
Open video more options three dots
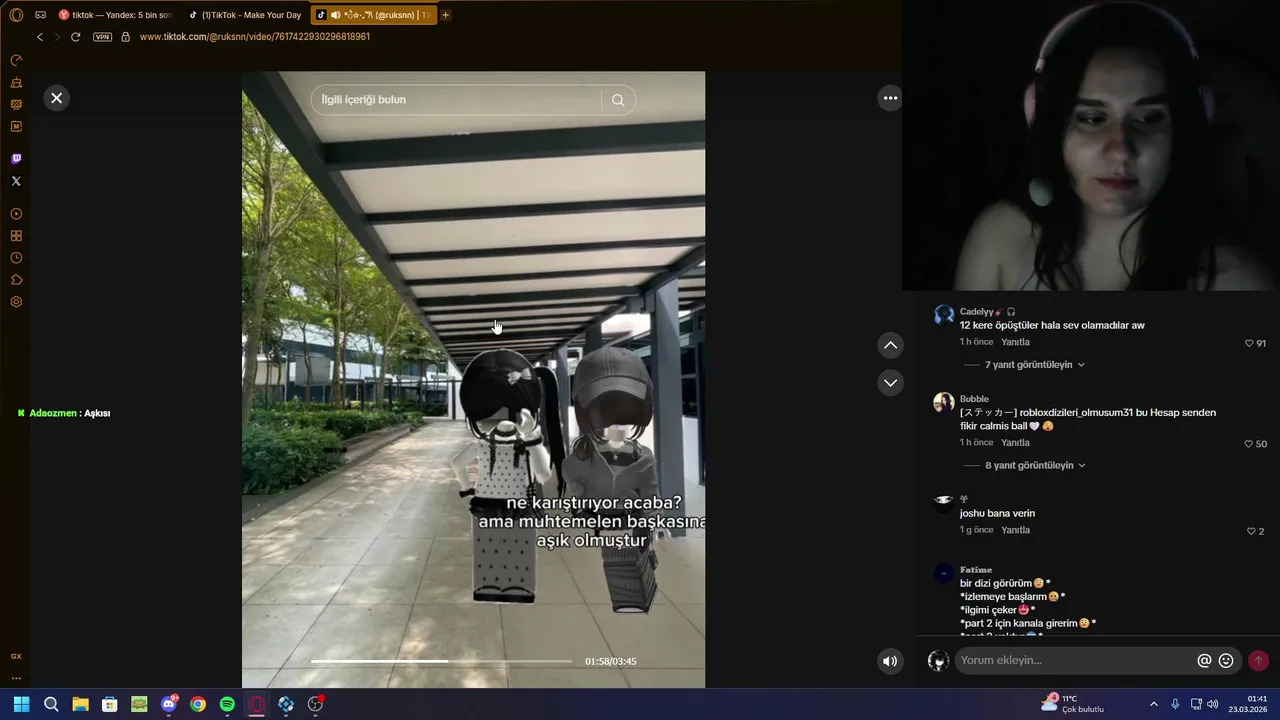pyautogui.click(x=890, y=98)
